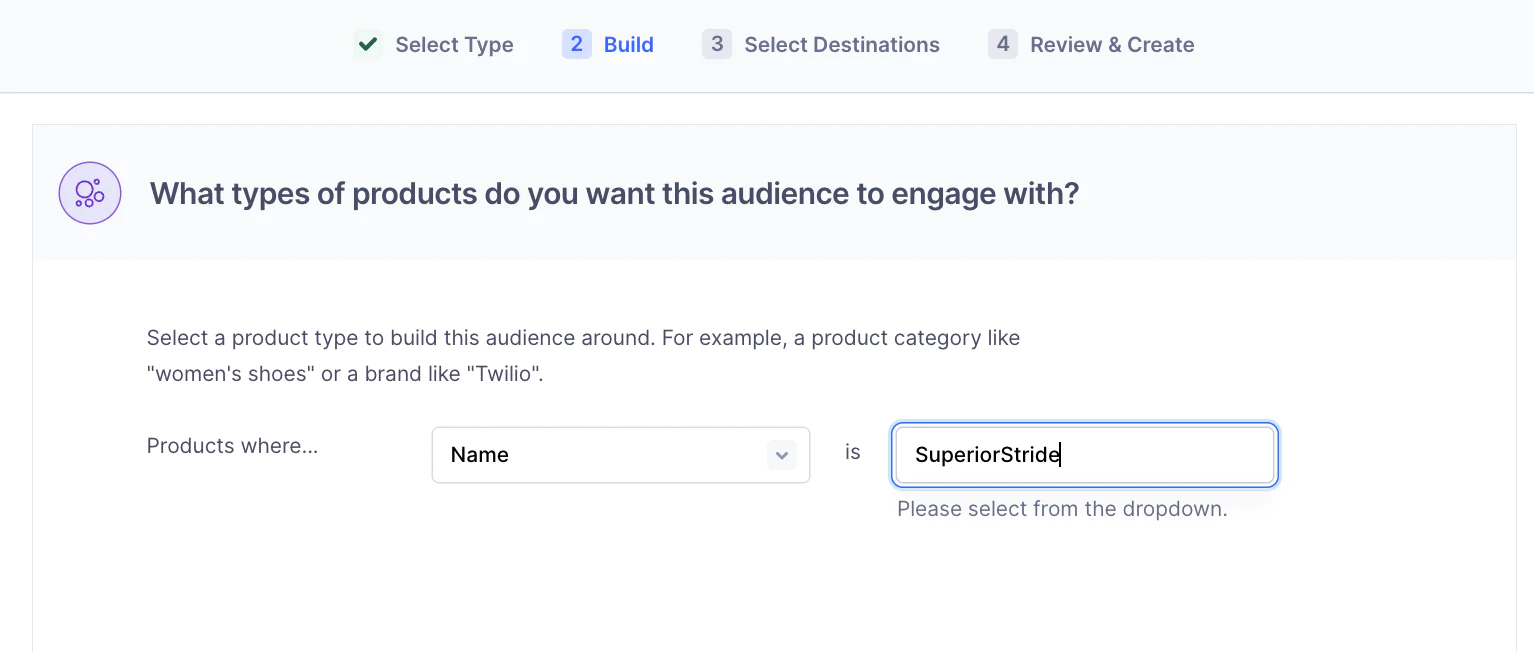This screenshot has height=652, width=1534.
Task: Click the highlighted blue step number 2
Action: coord(576,44)
